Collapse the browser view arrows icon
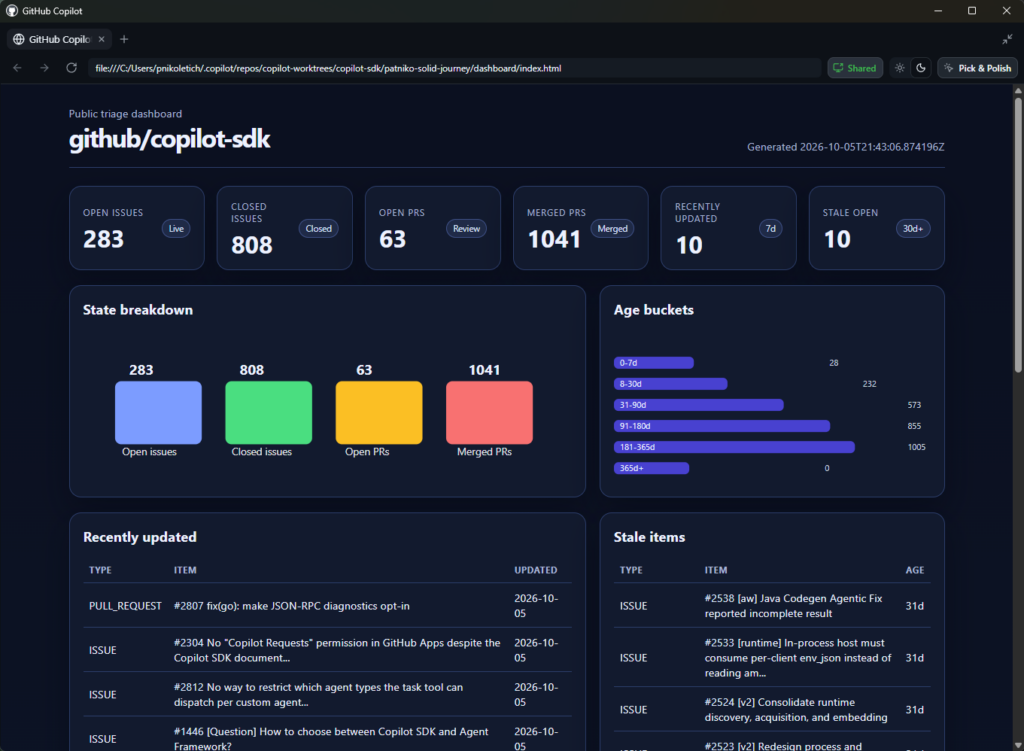The image size is (1024, 751). [x=1007, y=39]
